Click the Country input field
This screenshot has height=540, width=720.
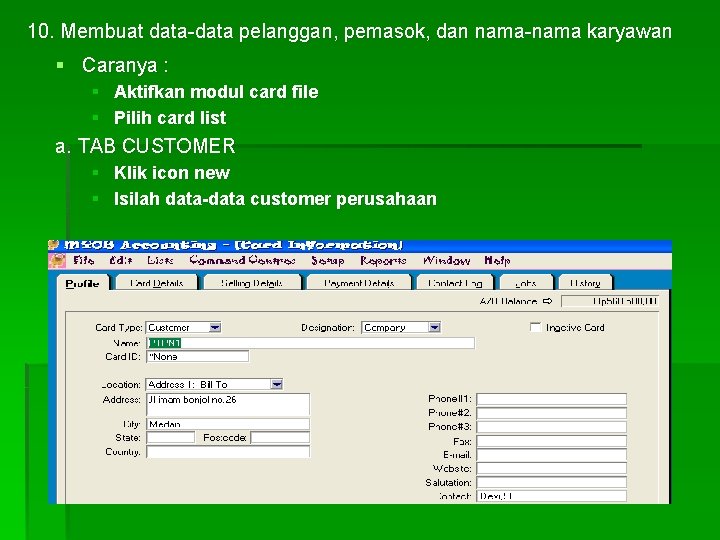pyautogui.click(x=228, y=452)
